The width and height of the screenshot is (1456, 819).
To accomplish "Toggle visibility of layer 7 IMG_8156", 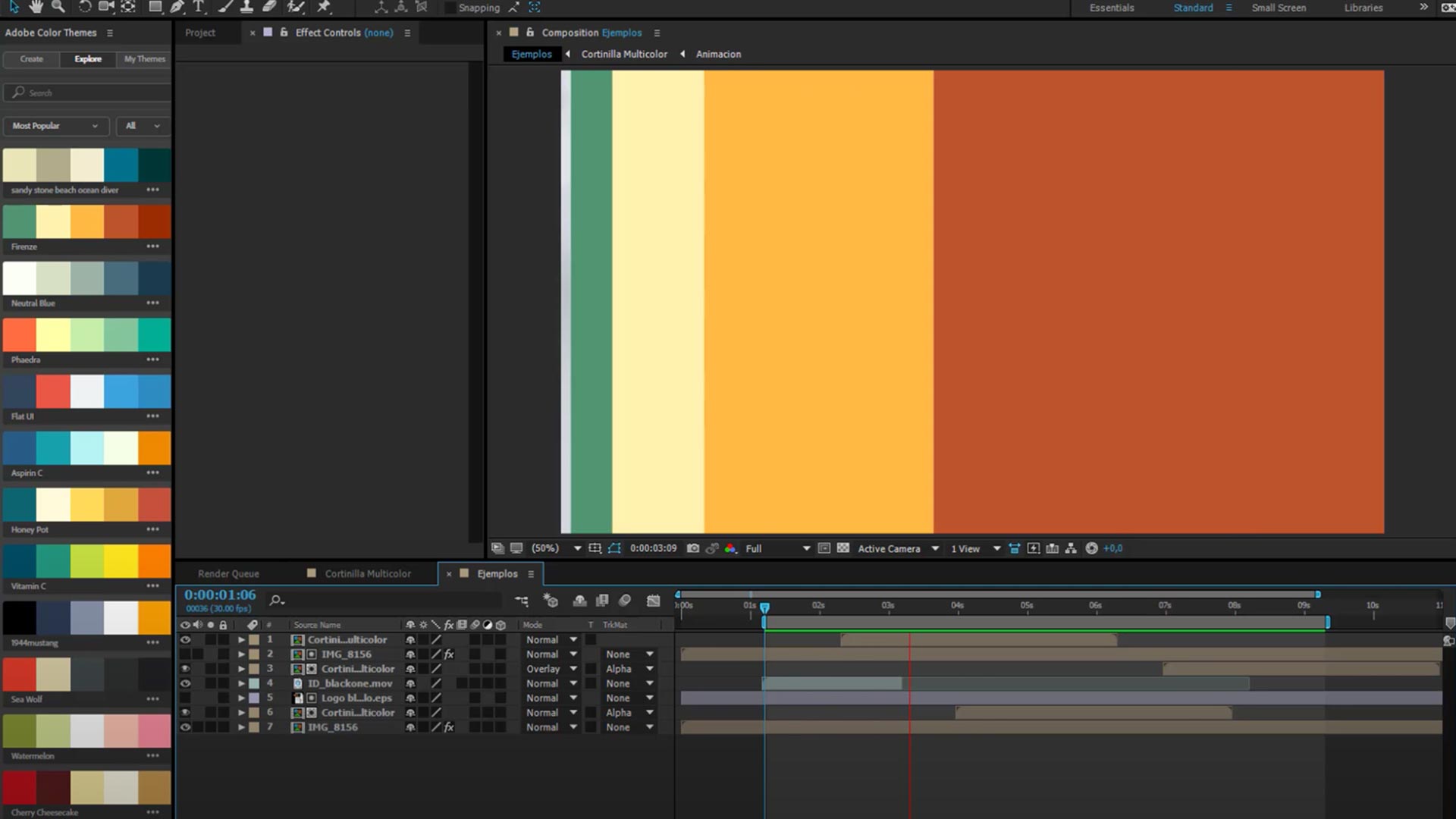I will 185,727.
